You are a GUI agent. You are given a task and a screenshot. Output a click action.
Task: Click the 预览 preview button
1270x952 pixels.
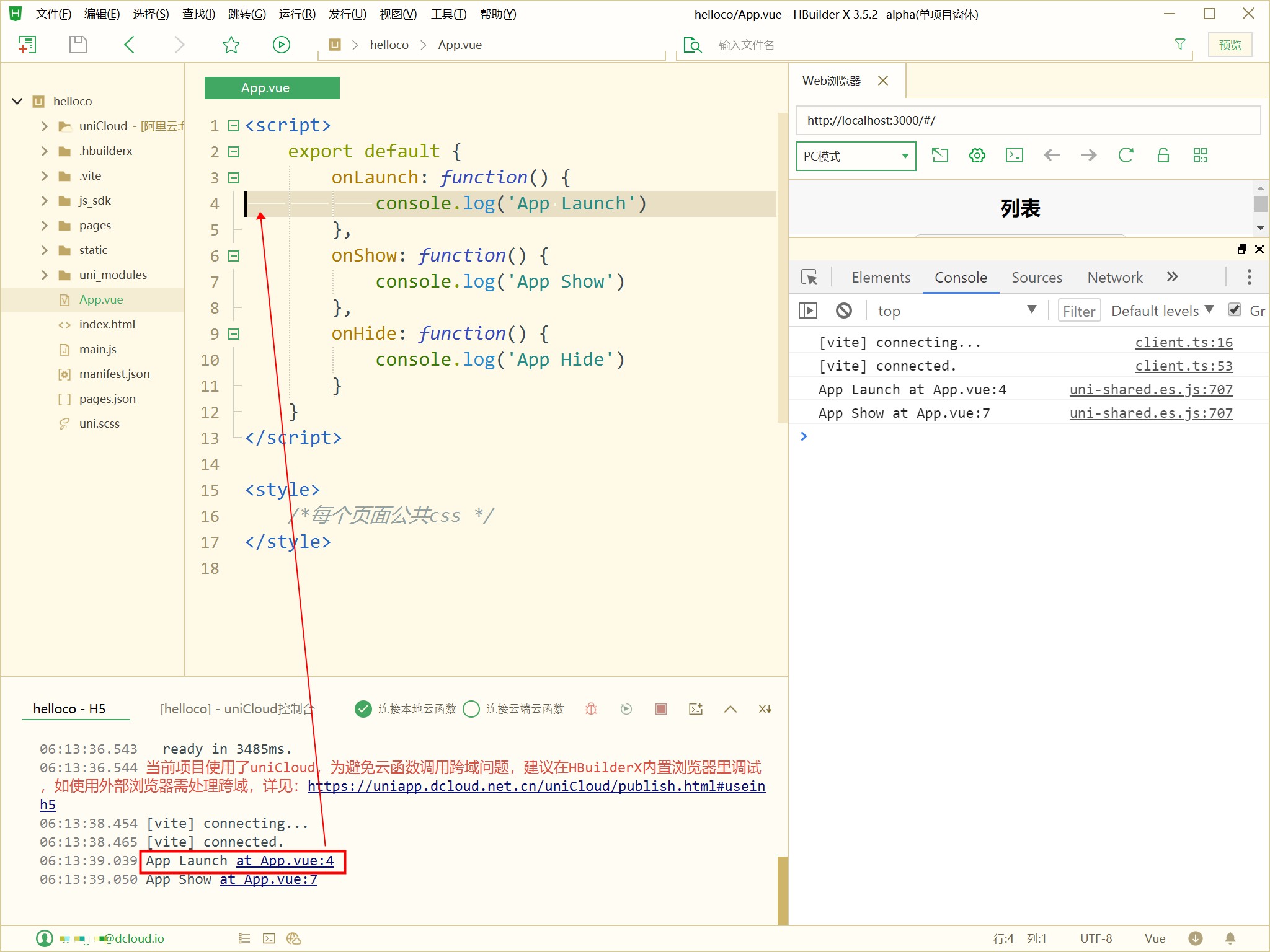pos(1230,45)
